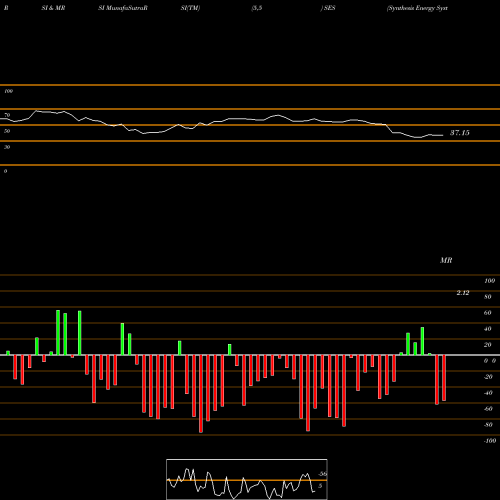
Task: Click the '(5,5' parameter text
Action: click(257, 8)
